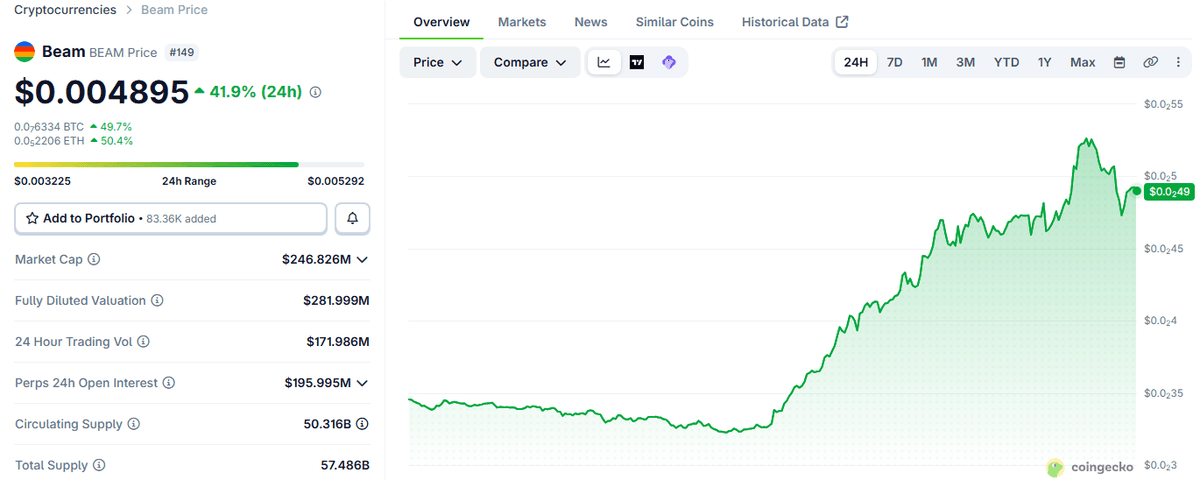Select the 1Y time range
1200x480 pixels.
click(x=1044, y=62)
